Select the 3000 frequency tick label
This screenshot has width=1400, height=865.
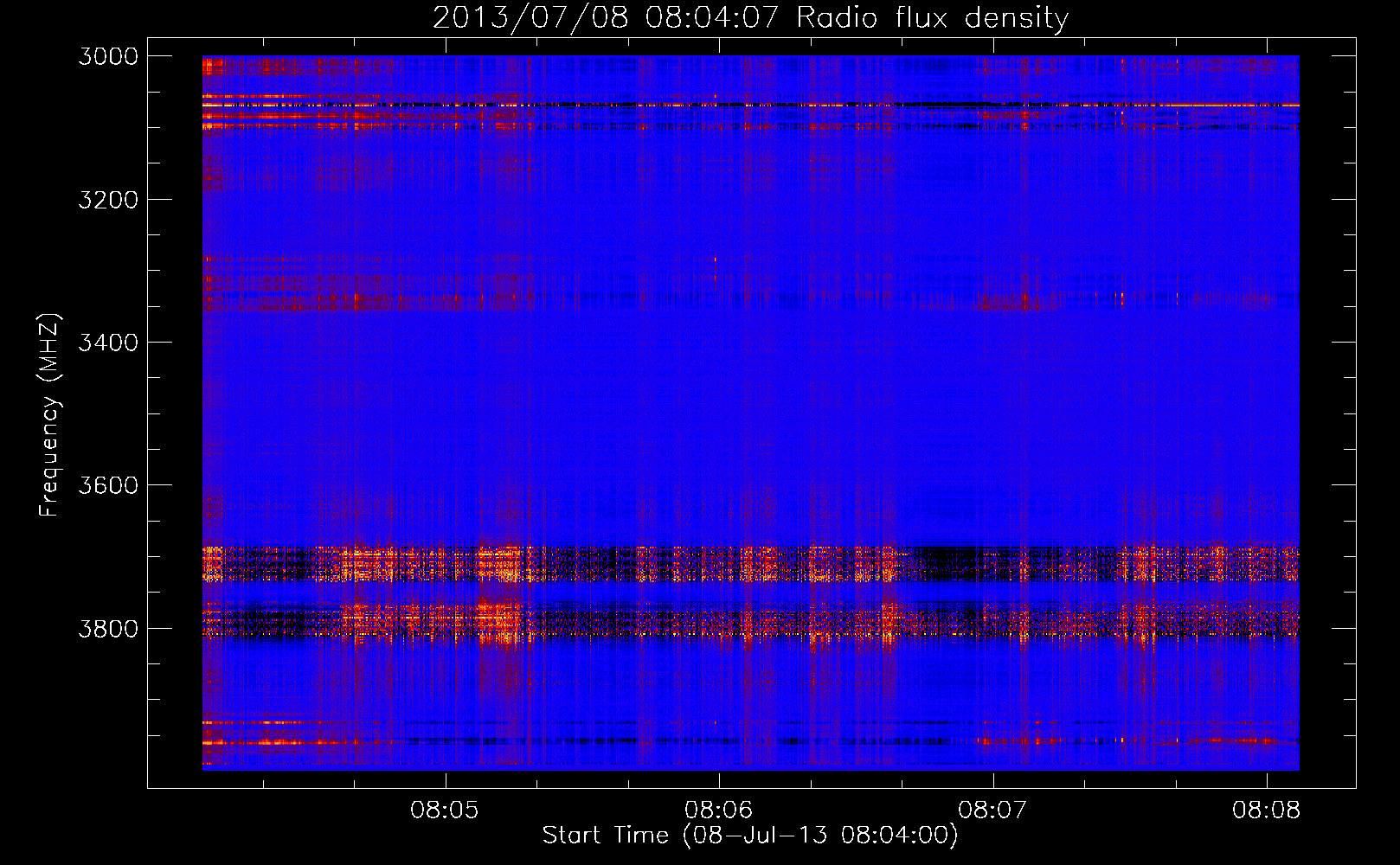click(x=108, y=56)
